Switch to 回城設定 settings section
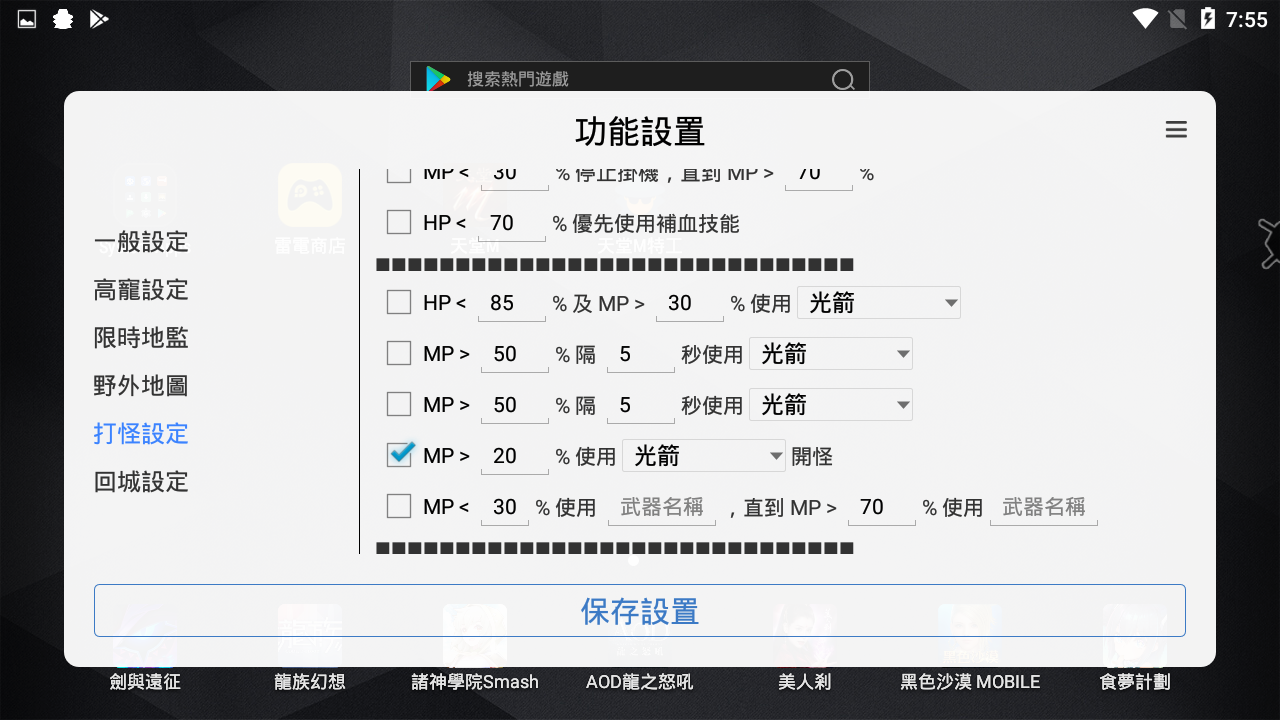The height and width of the screenshot is (720, 1280). tap(140, 482)
